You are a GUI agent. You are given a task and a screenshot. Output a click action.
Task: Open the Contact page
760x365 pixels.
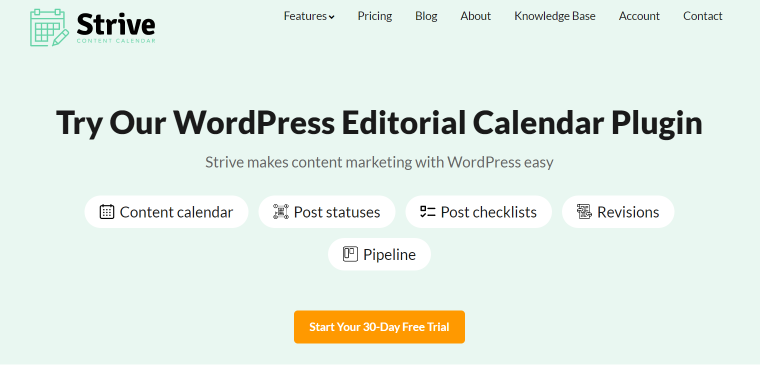702,16
